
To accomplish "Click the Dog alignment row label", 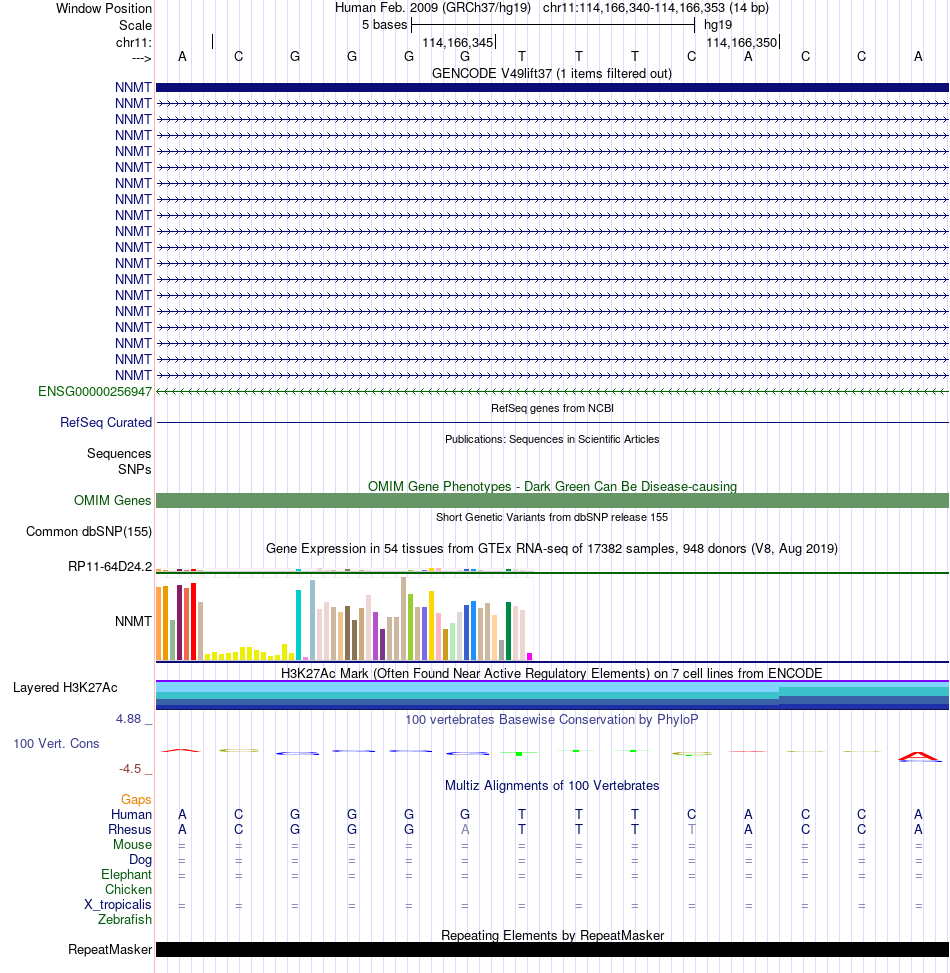I will coord(140,859).
